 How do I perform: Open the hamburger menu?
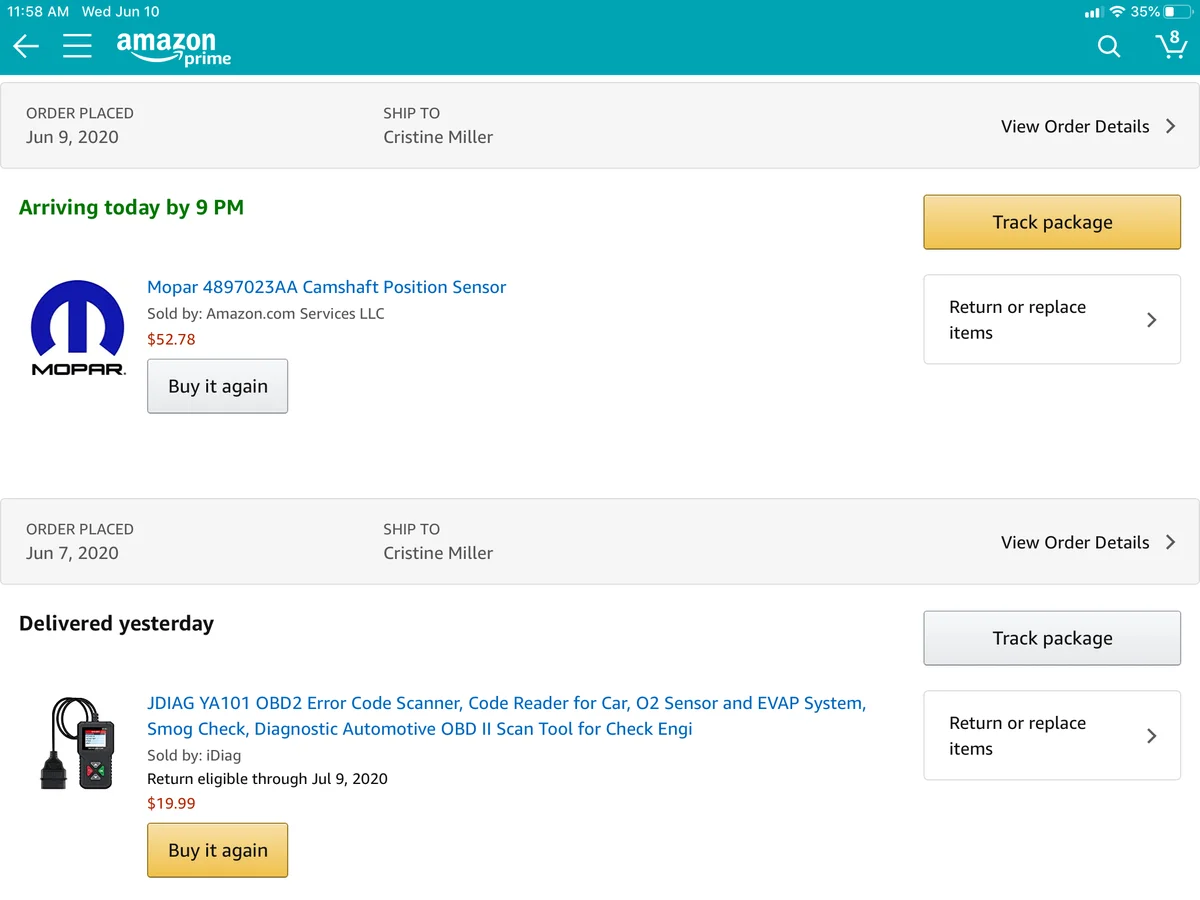pyautogui.click(x=77, y=46)
